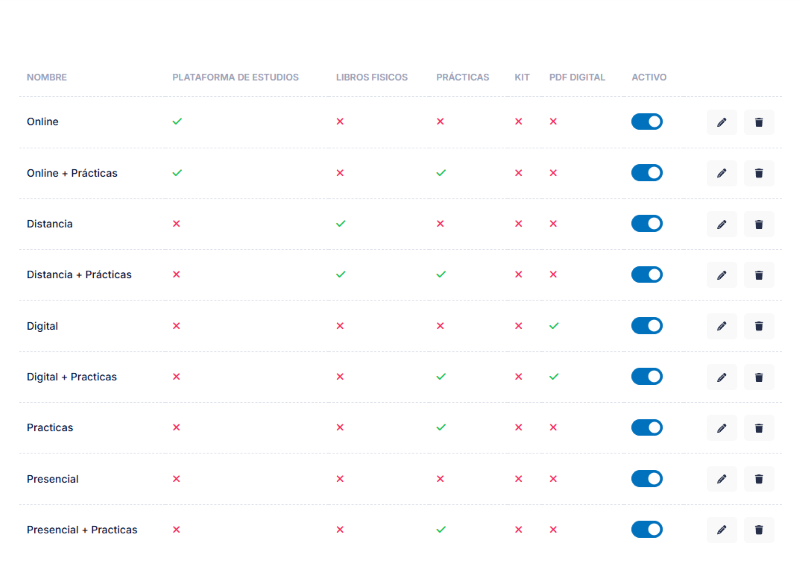The height and width of the screenshot is (579, 800).
Task: Sort by the Nombre column header
Action: (47, 78)
